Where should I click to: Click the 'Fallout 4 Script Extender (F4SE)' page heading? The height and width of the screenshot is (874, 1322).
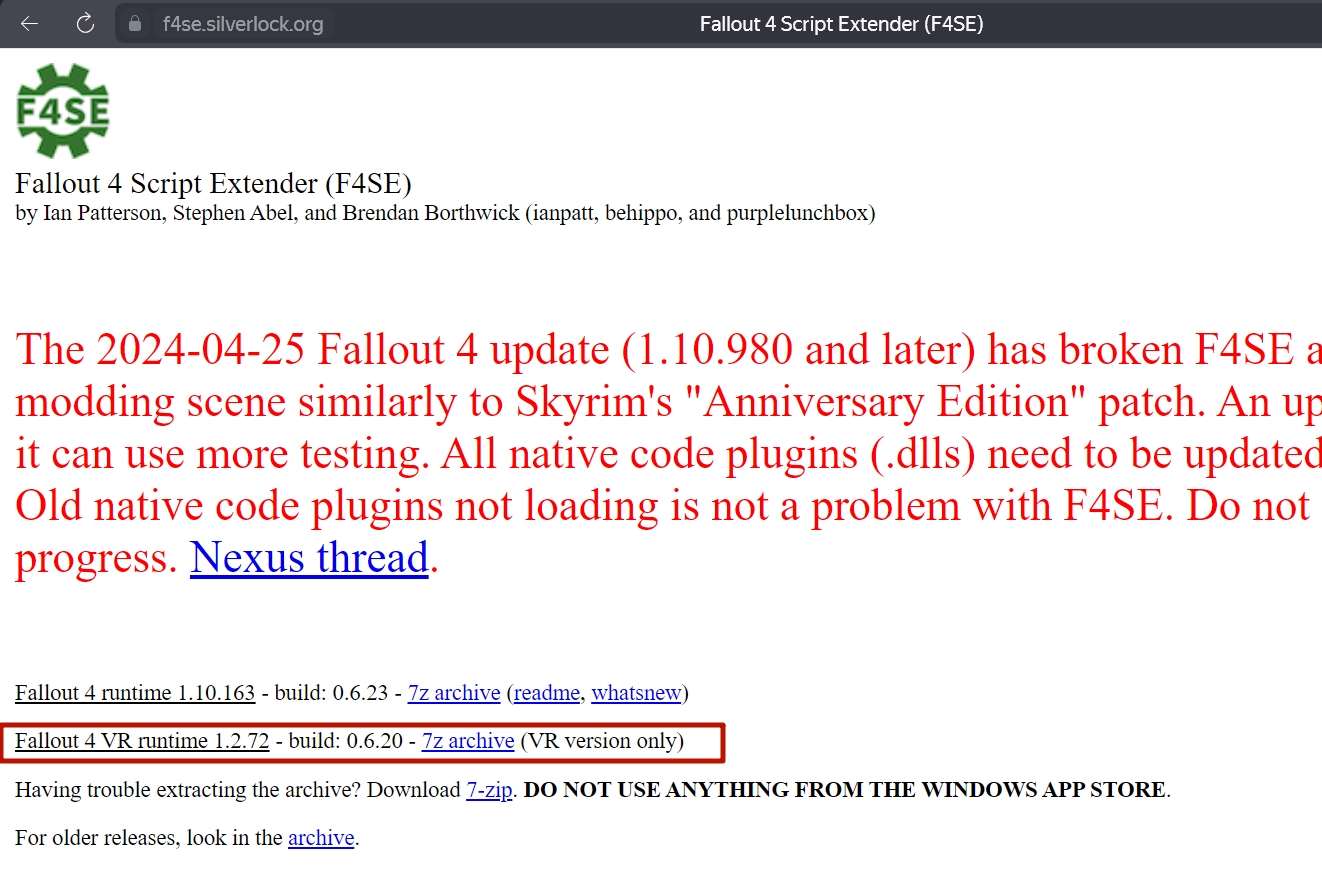click(x=213, y=184)
